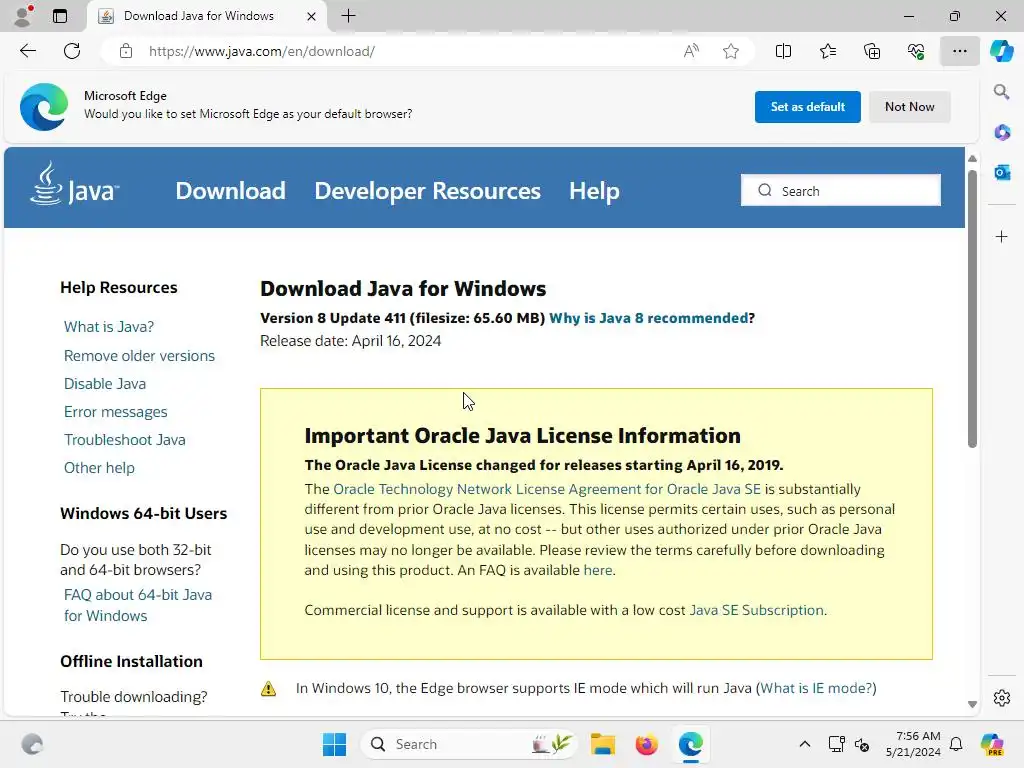Open What is Java? link
Screen dimensions: 1024x768
point(109,327)
